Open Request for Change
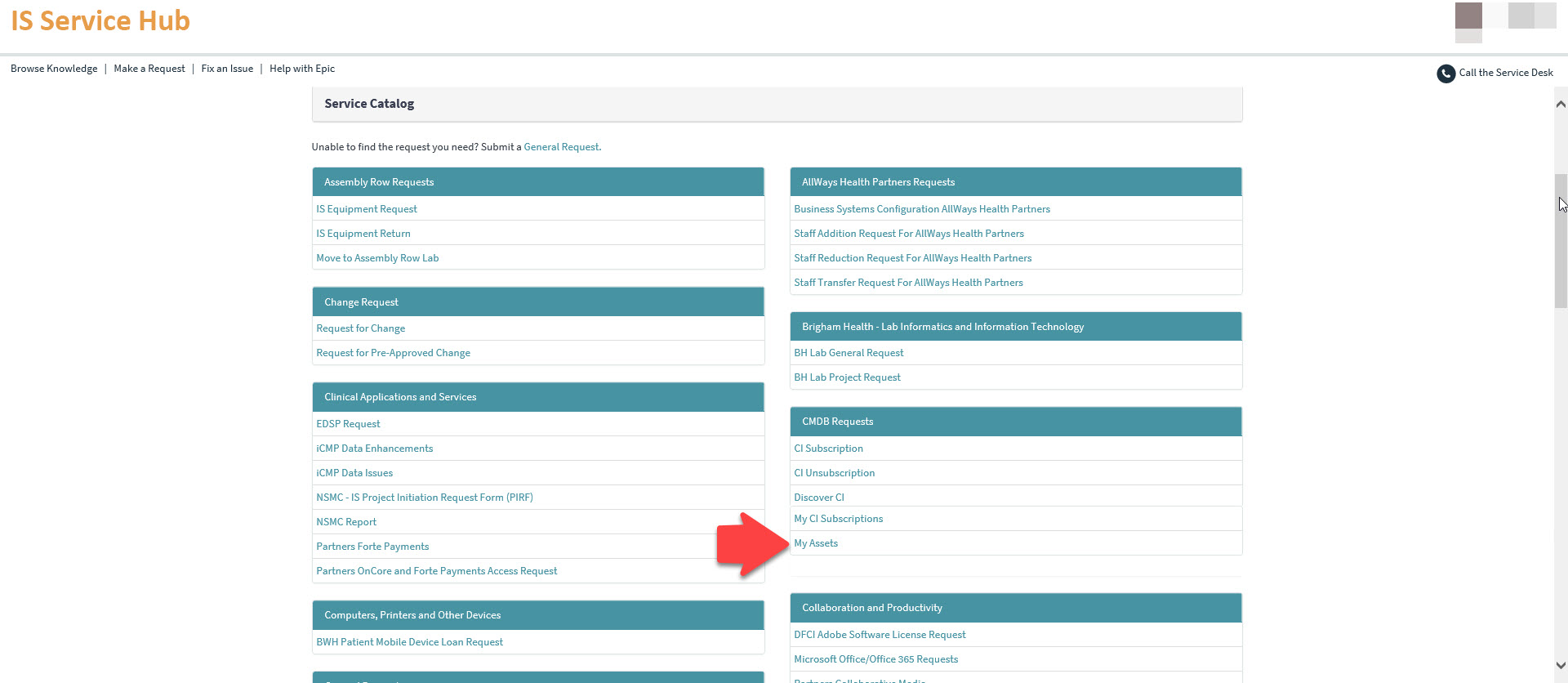The image size is (1568, 683). point(361,328)
